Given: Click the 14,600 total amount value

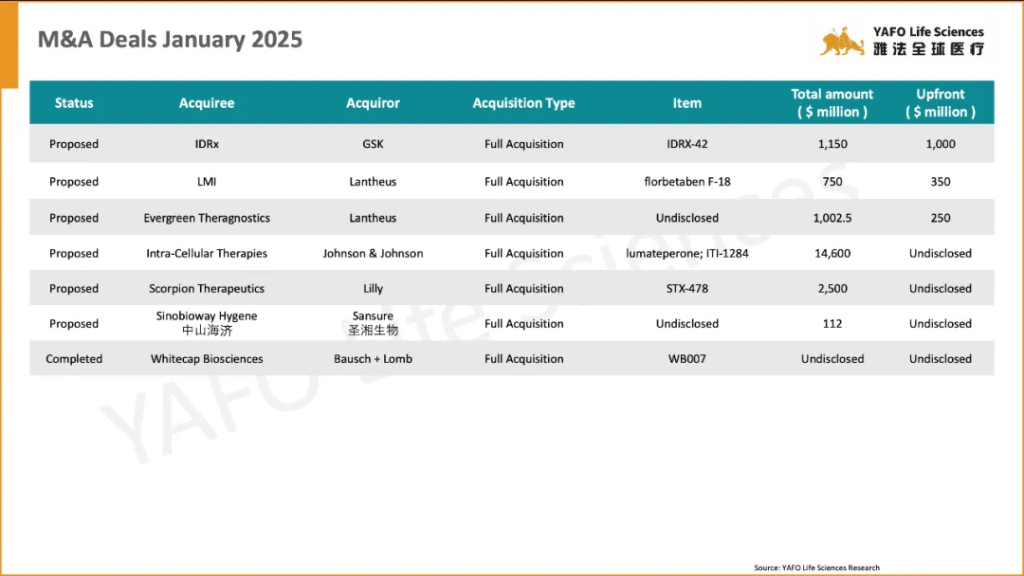Looking at the screenshot, I should (832, 253).
